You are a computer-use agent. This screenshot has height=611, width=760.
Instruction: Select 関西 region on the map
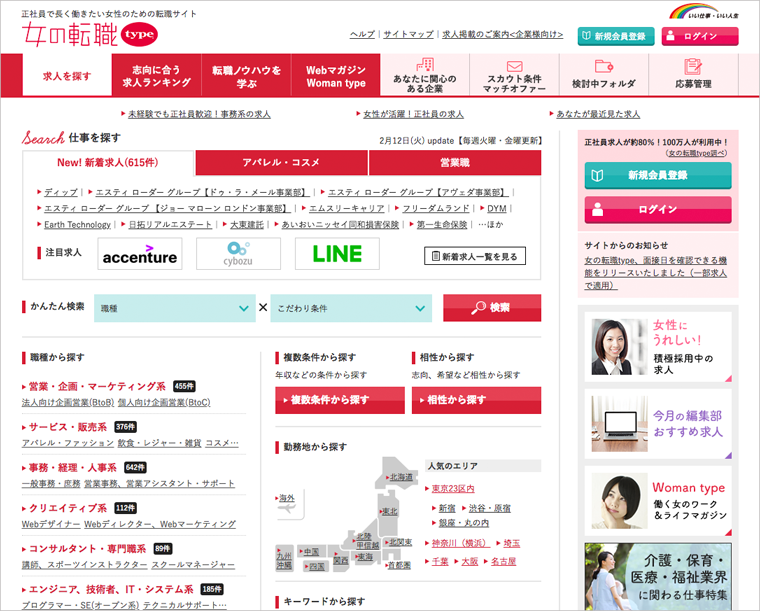341,560
